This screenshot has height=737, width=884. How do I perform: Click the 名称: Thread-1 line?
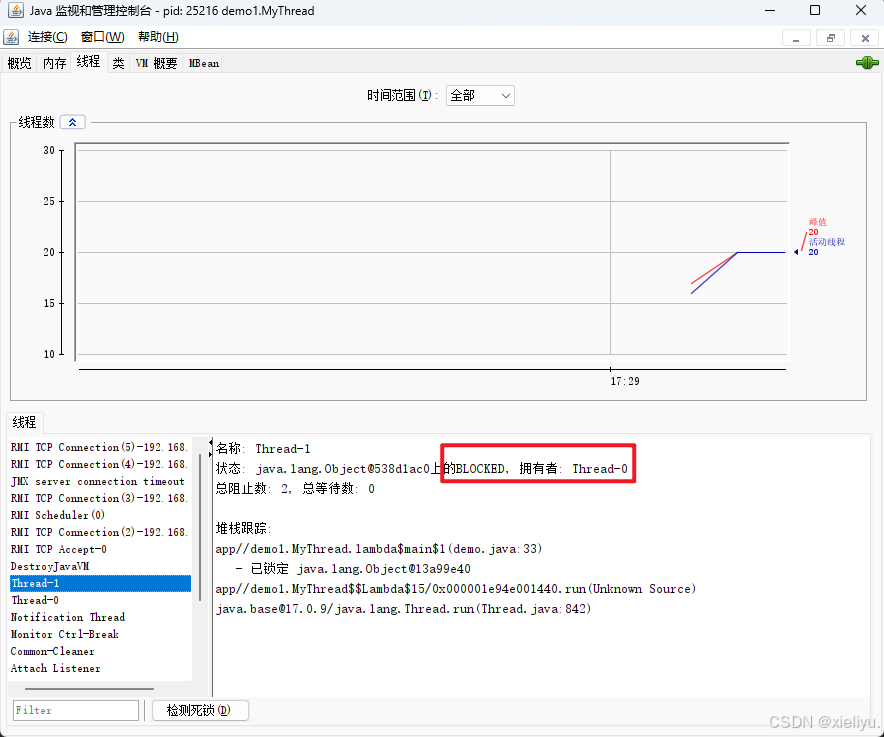click(x=263, y=449)
